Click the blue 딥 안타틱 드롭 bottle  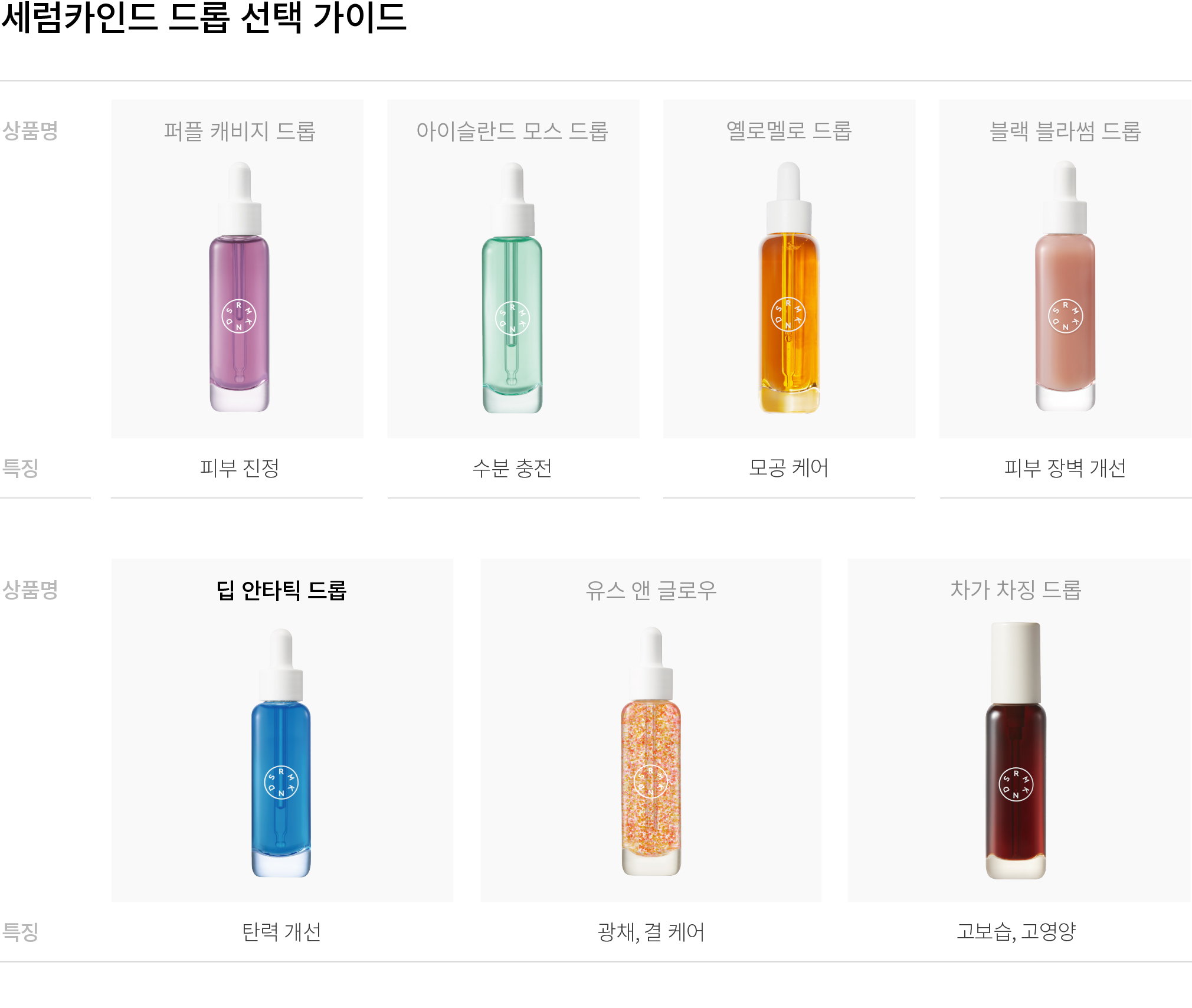tap(281, 753)
